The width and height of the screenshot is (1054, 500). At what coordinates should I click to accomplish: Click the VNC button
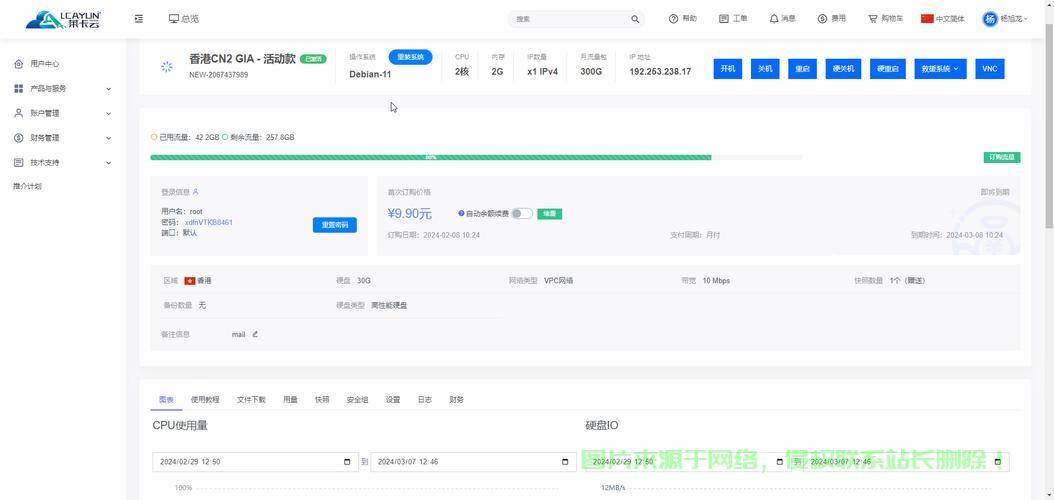click(989, 69)
